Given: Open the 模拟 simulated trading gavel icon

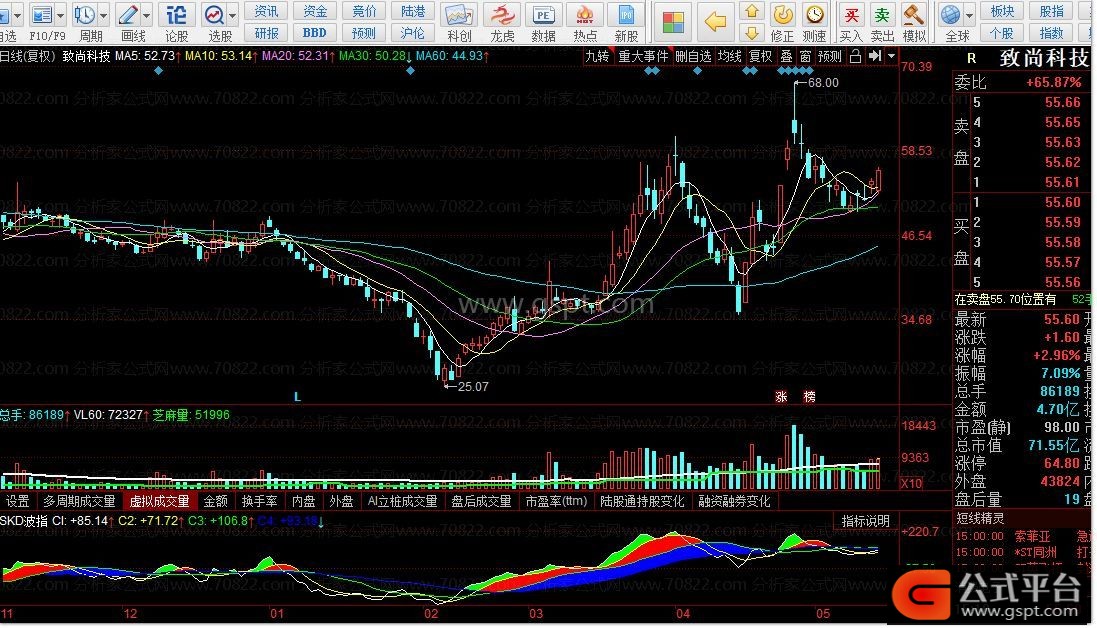Looking at the screenshot, I should point(914,14).
